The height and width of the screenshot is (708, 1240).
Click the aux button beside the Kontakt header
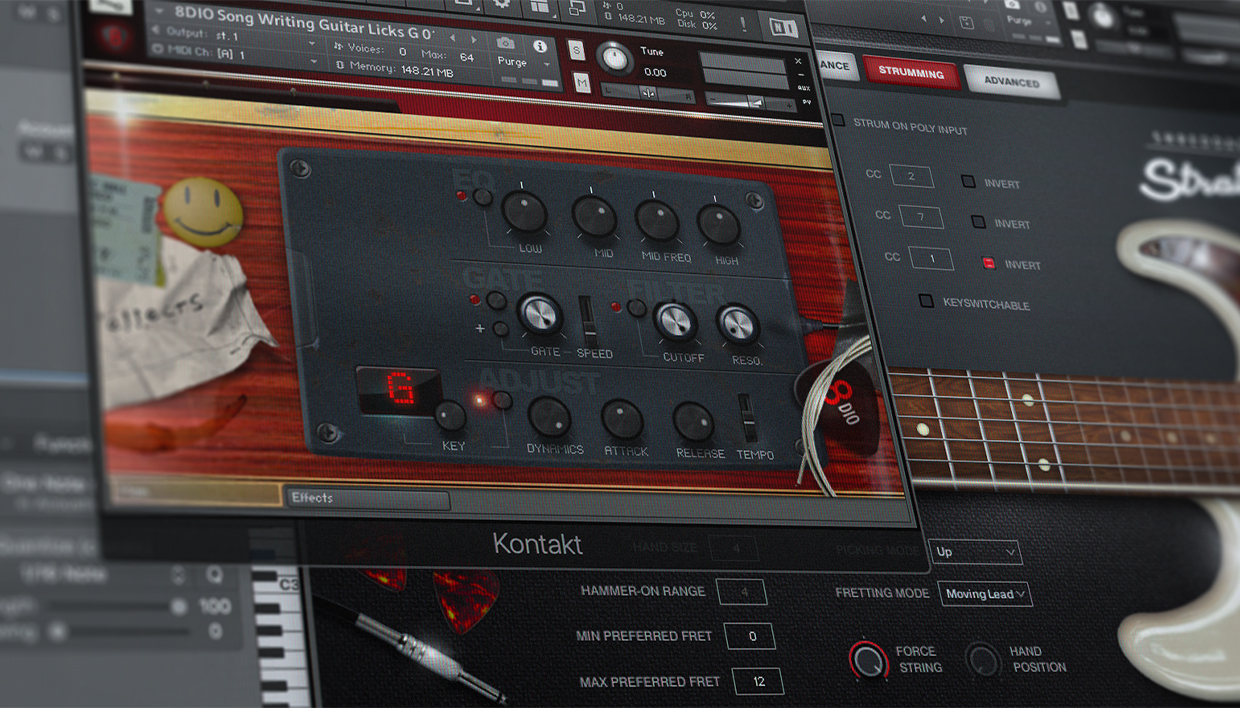click(804, 88)
